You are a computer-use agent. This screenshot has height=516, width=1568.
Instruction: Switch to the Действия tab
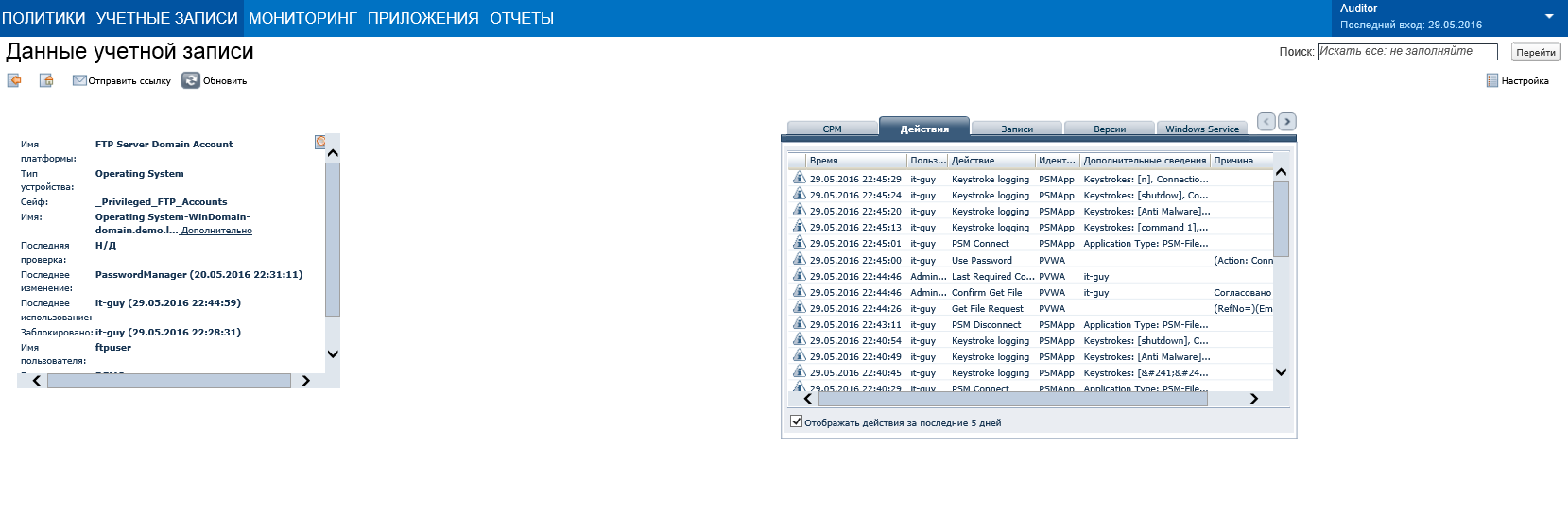tap(924, 128)
